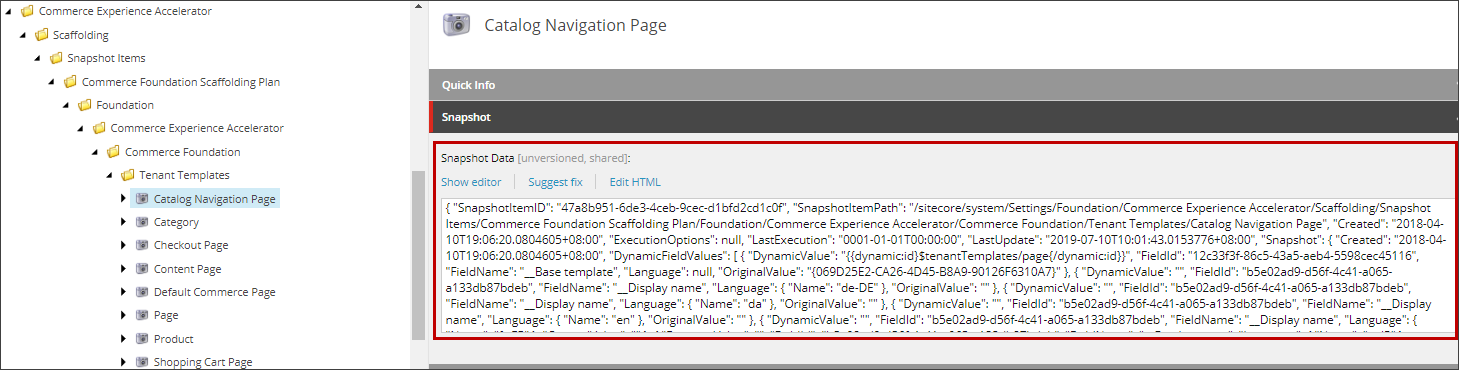The image size is (1459, 370).
Task: Select the Page tree item
Action: 166,315
